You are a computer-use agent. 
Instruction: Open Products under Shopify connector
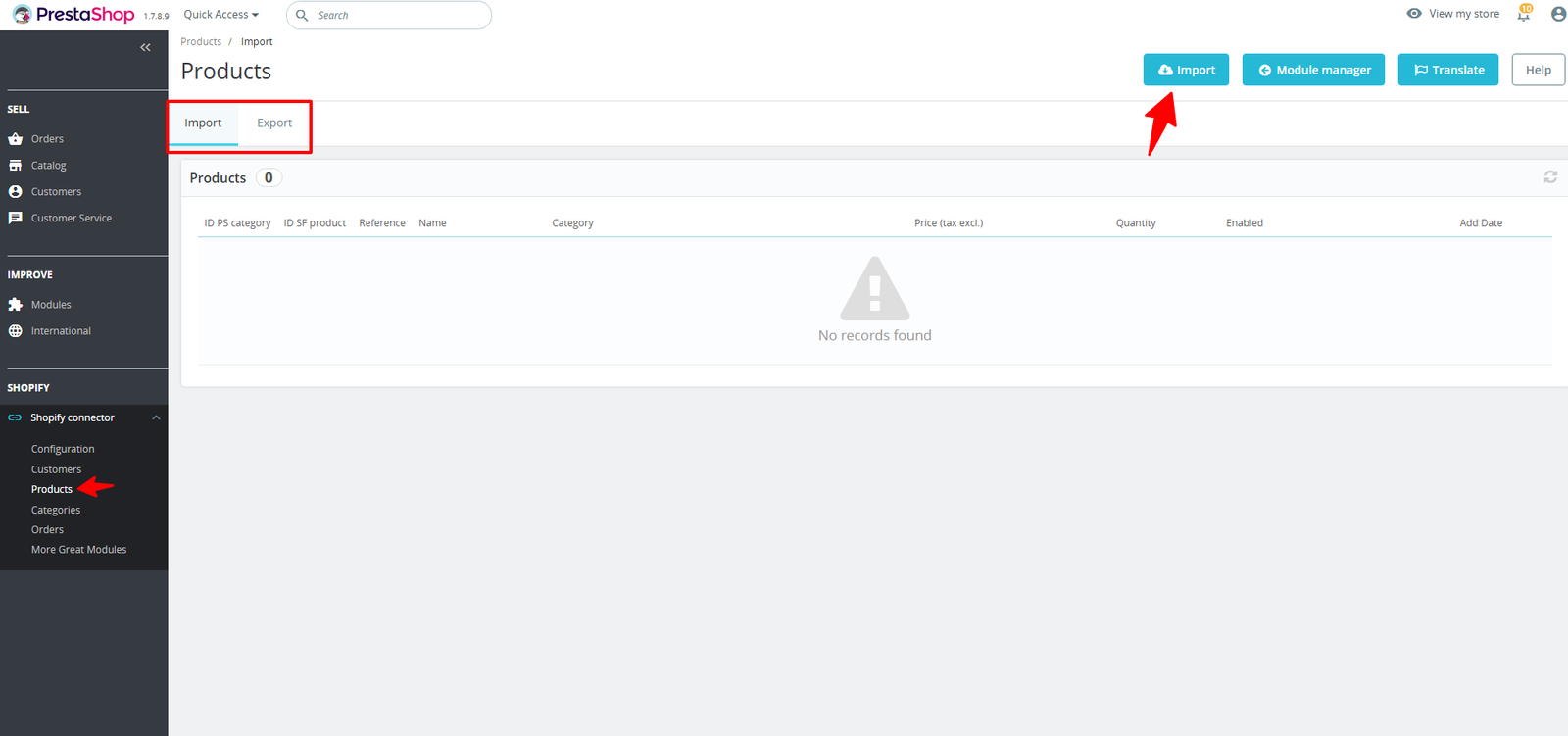coord(52,489)
